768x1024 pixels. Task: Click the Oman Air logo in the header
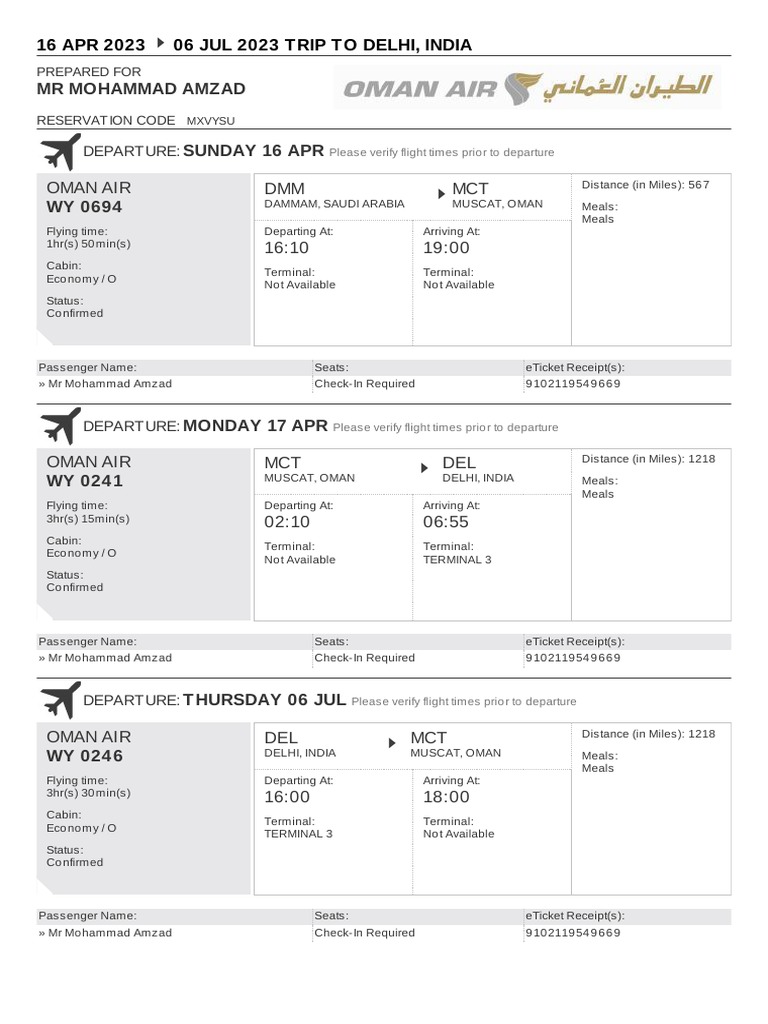coord(529,90)
